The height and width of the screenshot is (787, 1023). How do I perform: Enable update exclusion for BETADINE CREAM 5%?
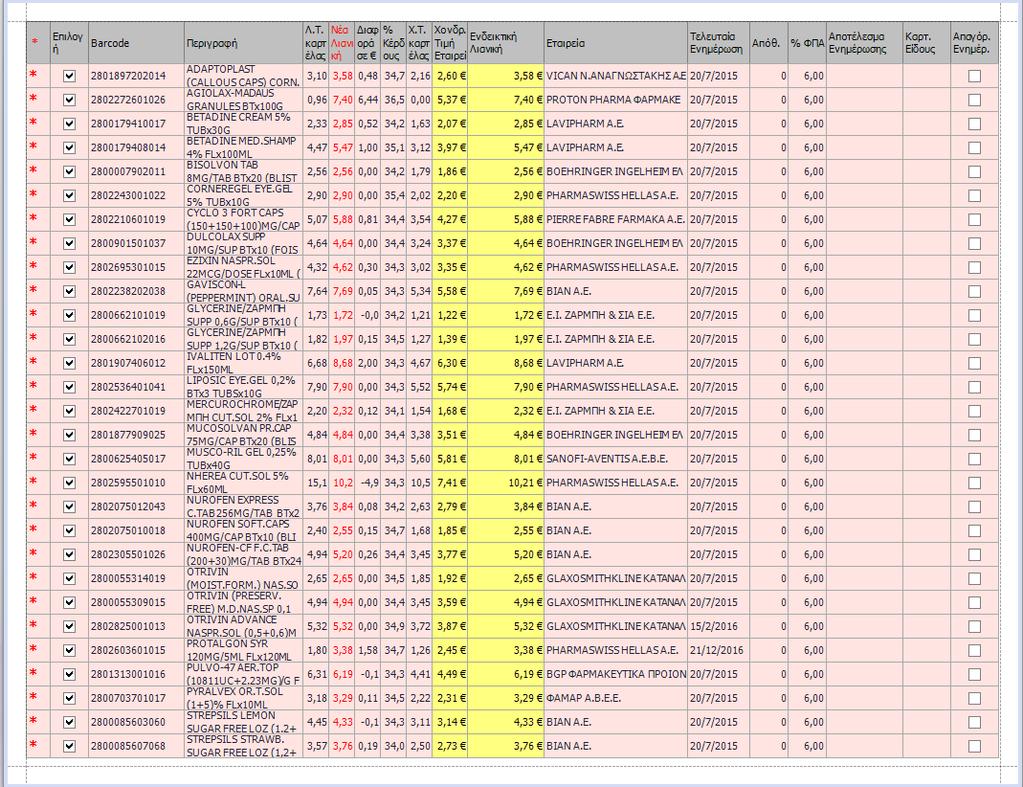[975, 124]
